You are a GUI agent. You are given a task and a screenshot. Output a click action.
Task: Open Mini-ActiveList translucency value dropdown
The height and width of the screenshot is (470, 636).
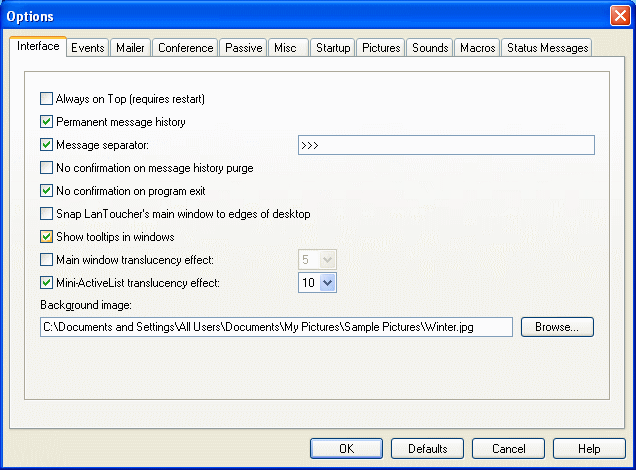click(x=328, y=283)
